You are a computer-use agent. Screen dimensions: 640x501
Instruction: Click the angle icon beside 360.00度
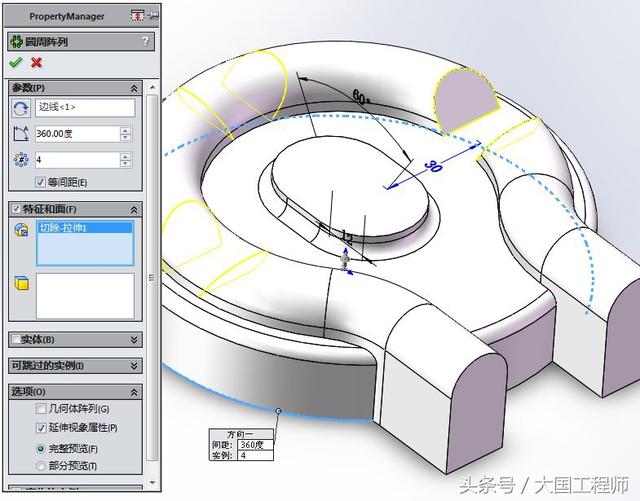21,134
